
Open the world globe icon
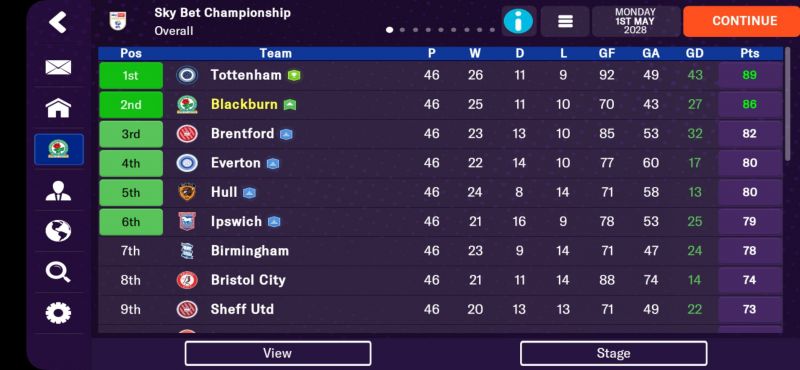(x=58, y=231)
